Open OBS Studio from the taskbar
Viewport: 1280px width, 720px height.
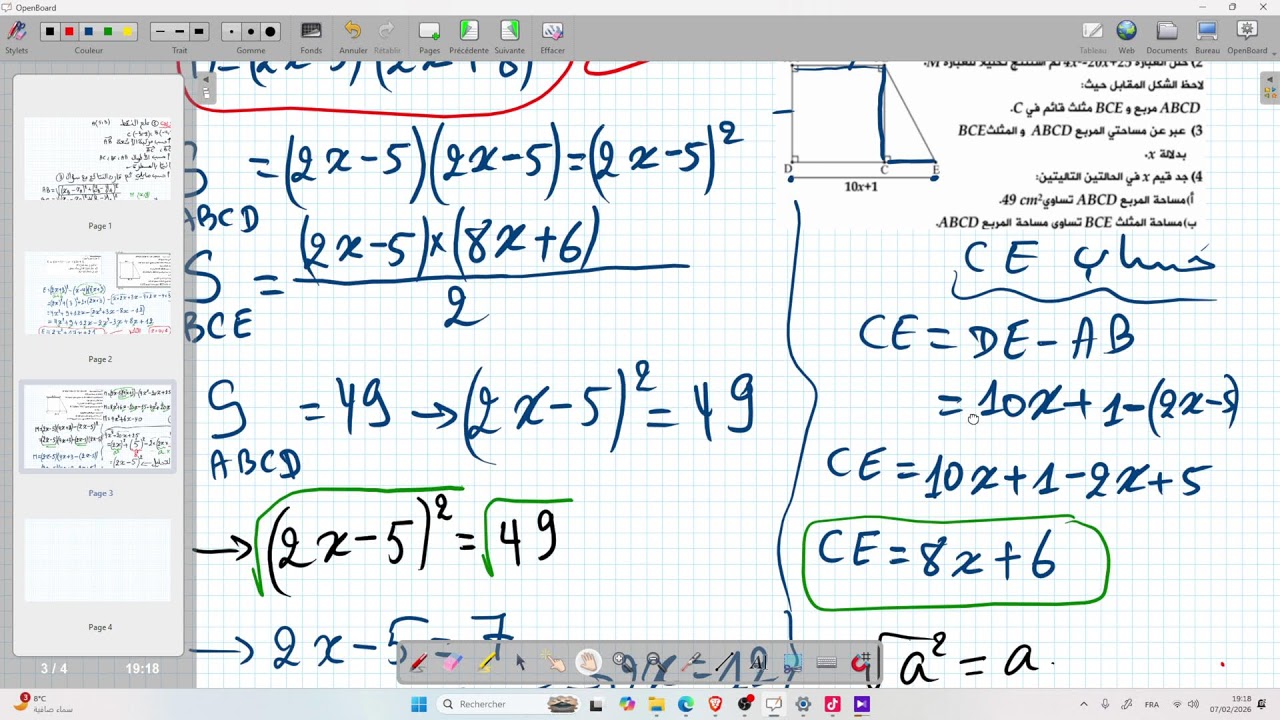tap(745, 704)
